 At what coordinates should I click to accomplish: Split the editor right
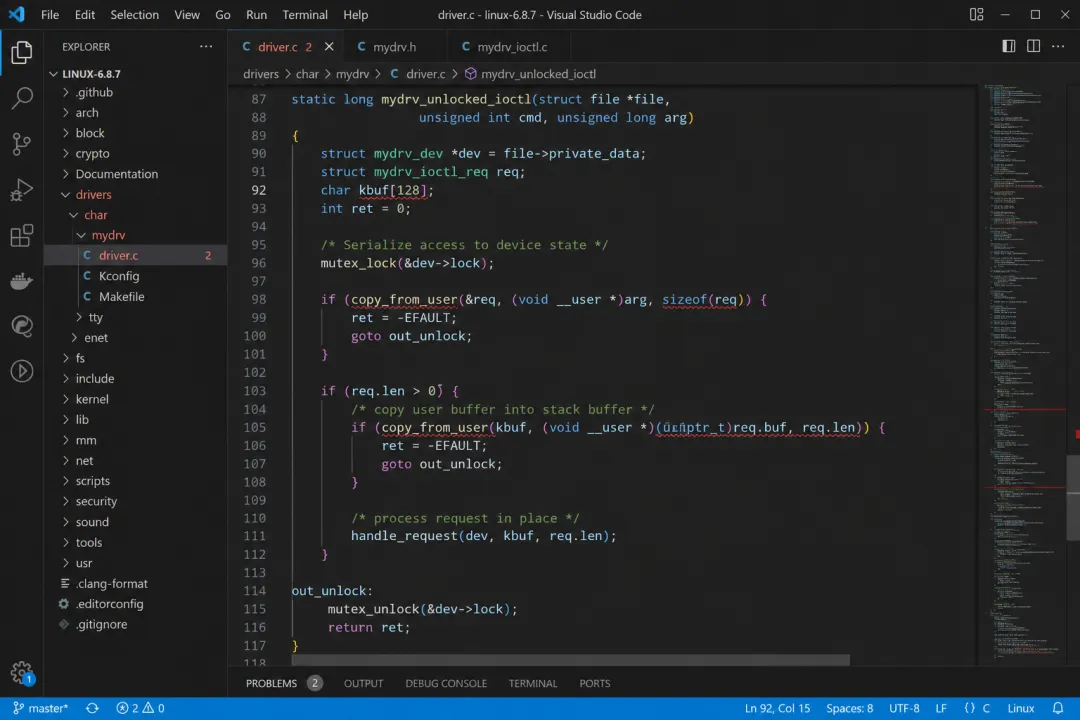click(1033, 46)
